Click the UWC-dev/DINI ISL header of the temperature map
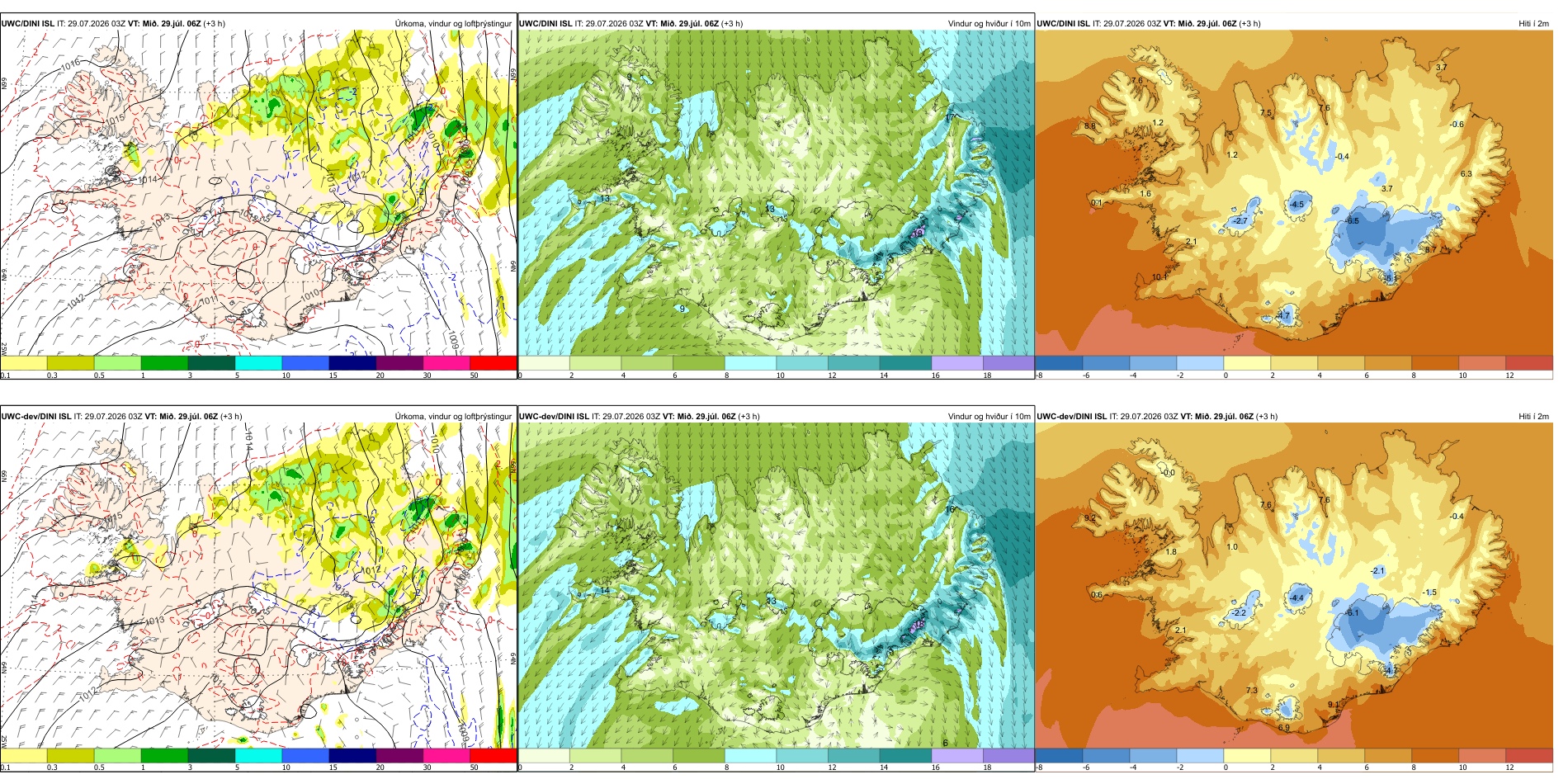1568x784 pixels. (1071, 416)
